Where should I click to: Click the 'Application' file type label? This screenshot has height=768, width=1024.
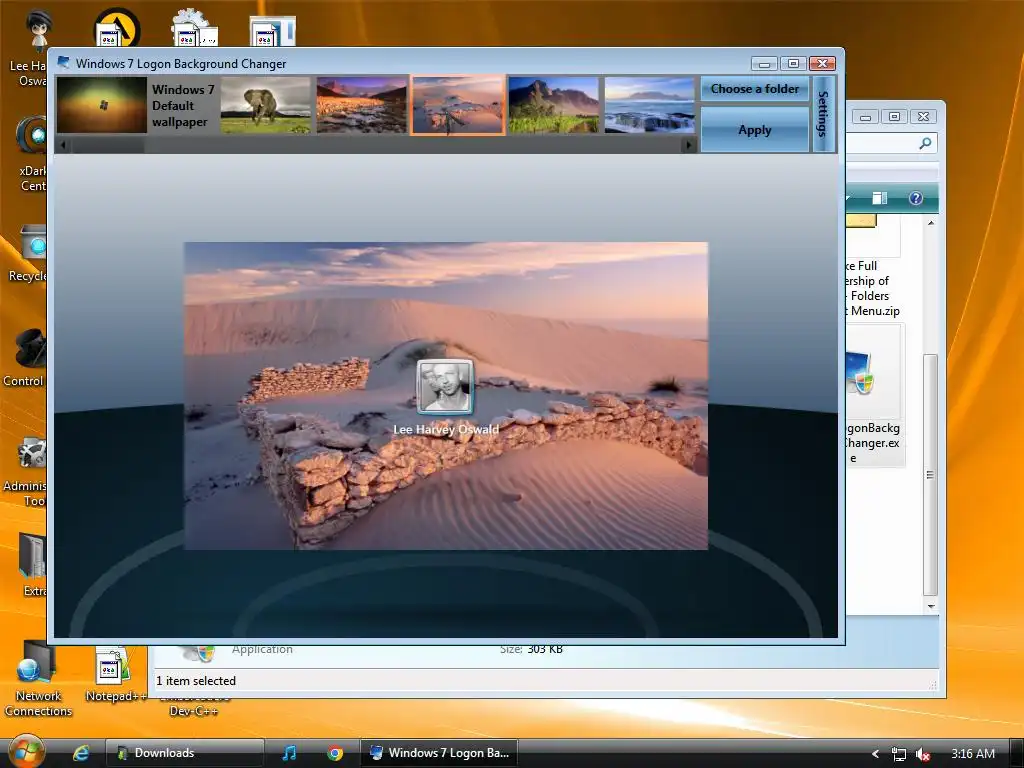[262, 649]
